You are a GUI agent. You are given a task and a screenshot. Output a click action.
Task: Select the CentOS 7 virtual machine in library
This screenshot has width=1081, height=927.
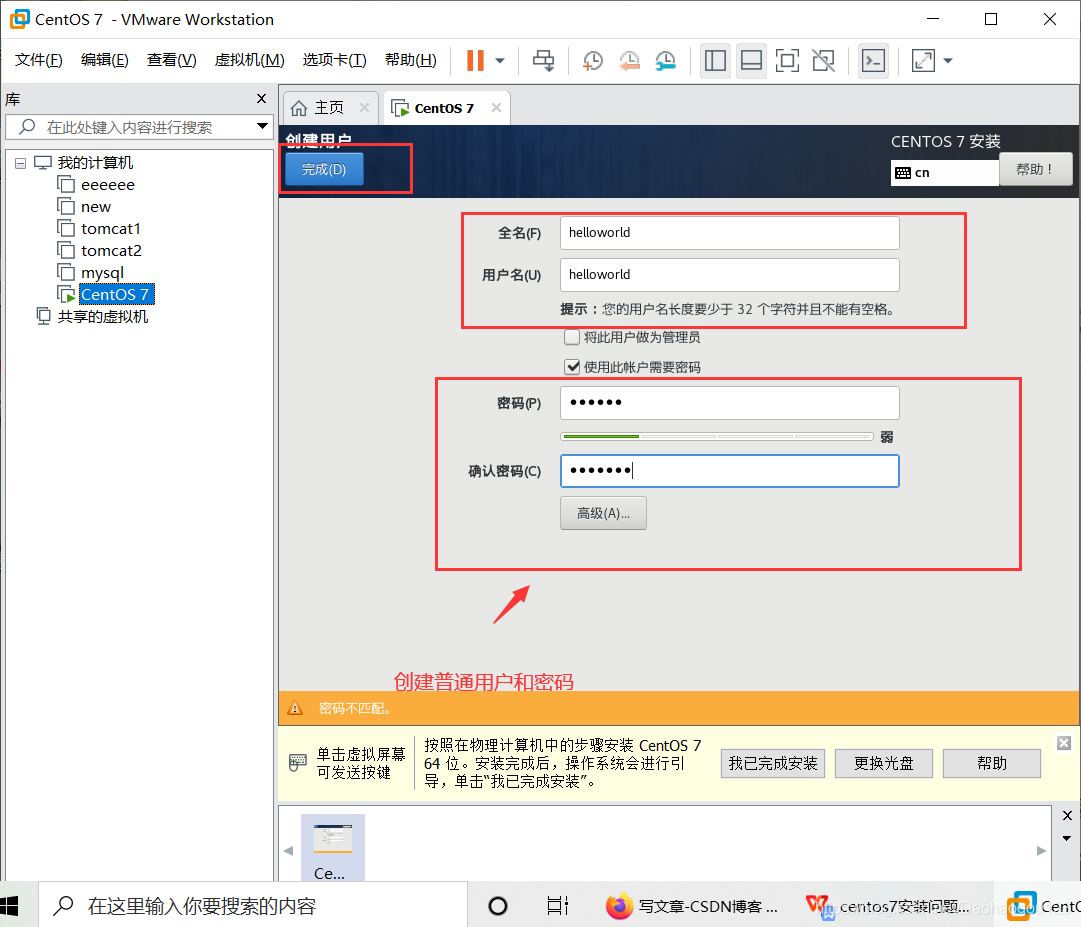click(x=115, y=294)
